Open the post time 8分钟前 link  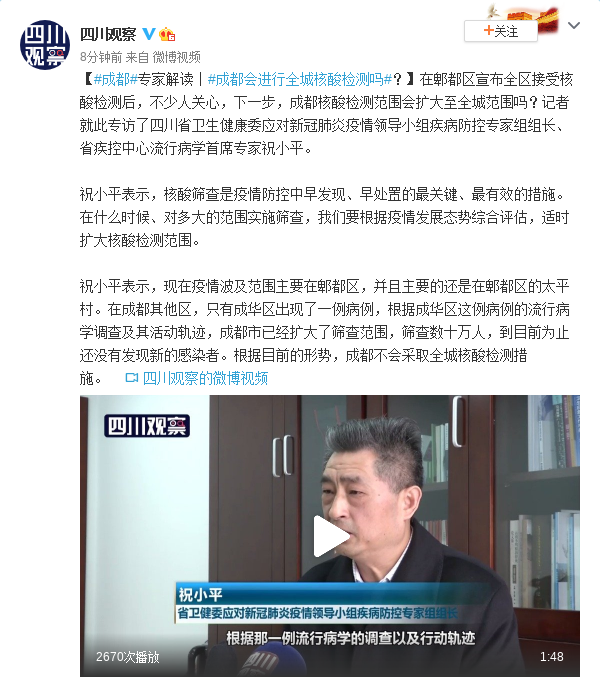pos(101,57)
